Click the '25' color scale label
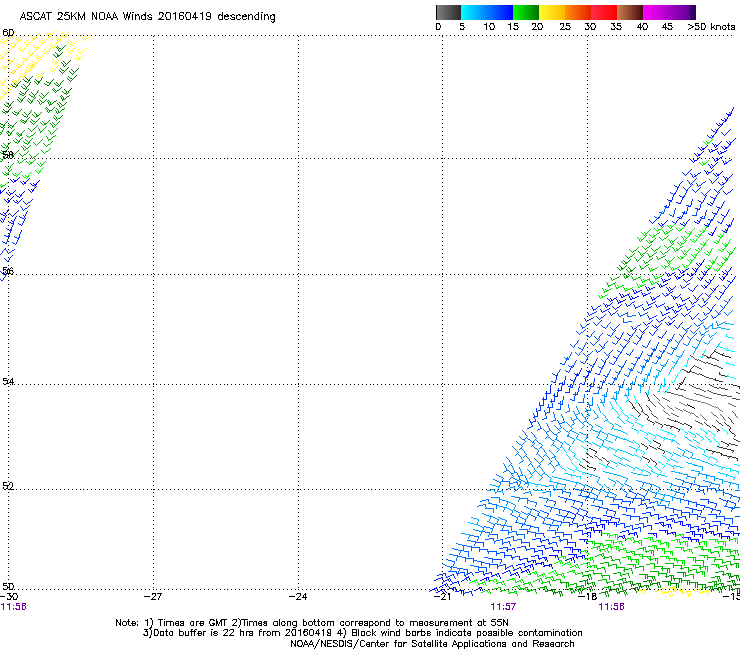Image resolution: width=740 pixels, height=650 pixels. click(x=565, y=26)
